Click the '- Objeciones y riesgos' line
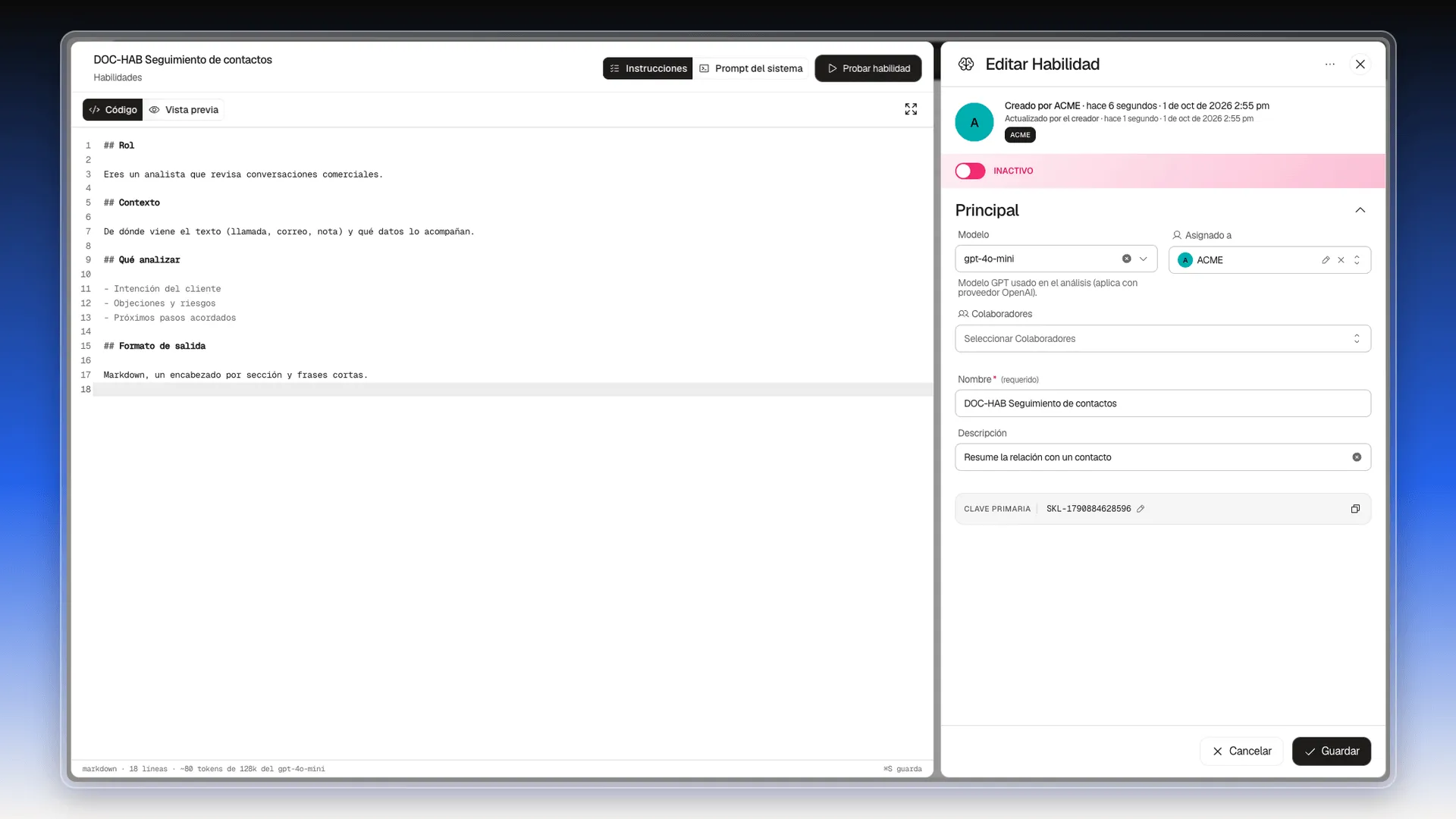The height and width of the screenshot is (819, 1456). coord(160,303)
